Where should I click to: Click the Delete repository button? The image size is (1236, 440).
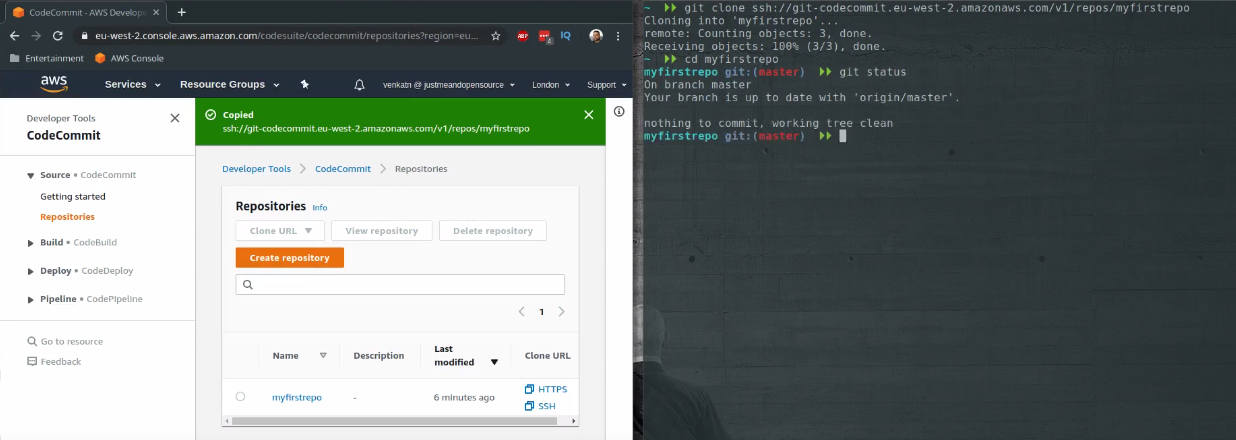(493, 231)
